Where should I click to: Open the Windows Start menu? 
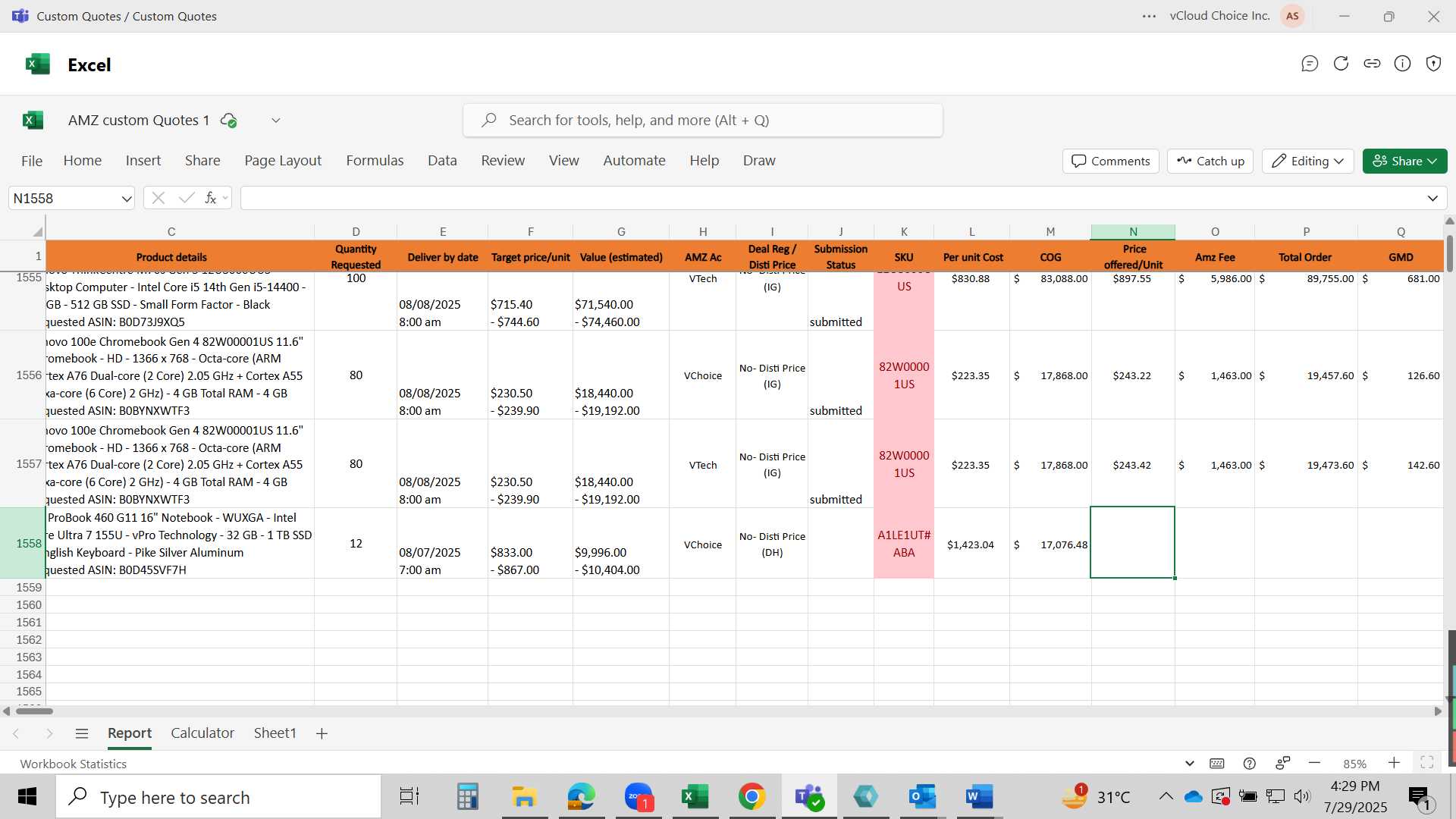coord(27,797)
